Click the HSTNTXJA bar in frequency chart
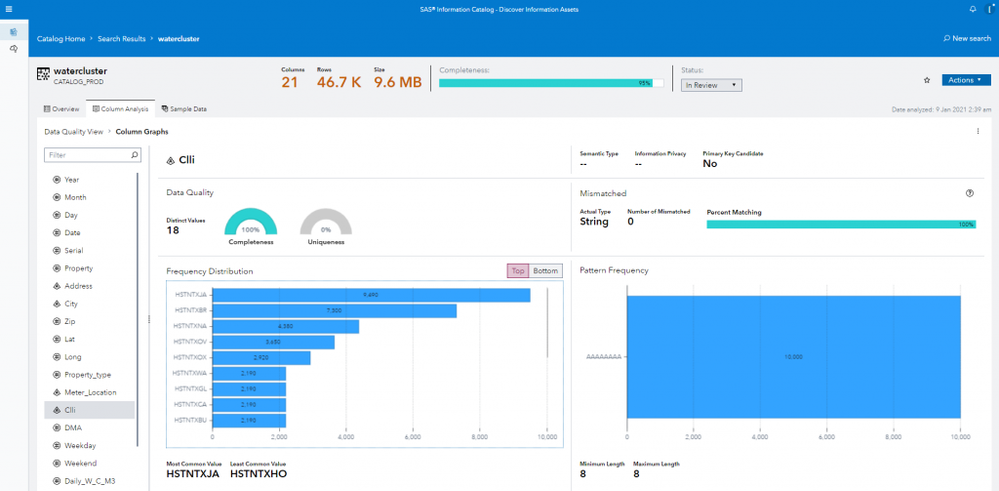Screen dimensions: 999x491 coord(371,295)
